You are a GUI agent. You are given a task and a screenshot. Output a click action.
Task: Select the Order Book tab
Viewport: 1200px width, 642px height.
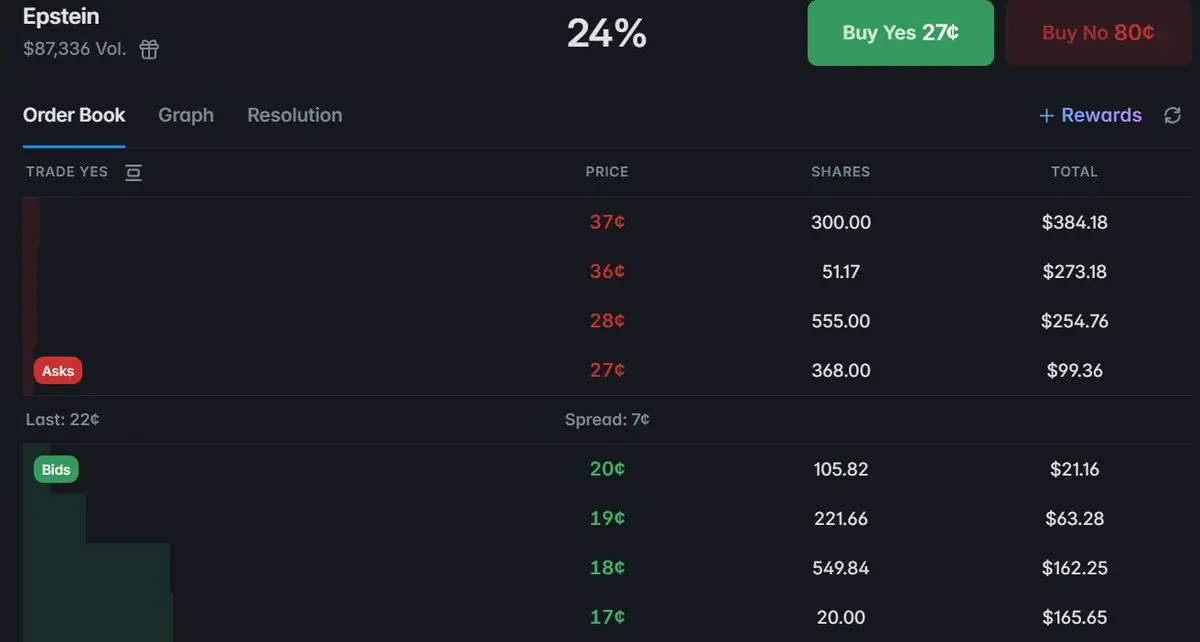pos(74,115)
